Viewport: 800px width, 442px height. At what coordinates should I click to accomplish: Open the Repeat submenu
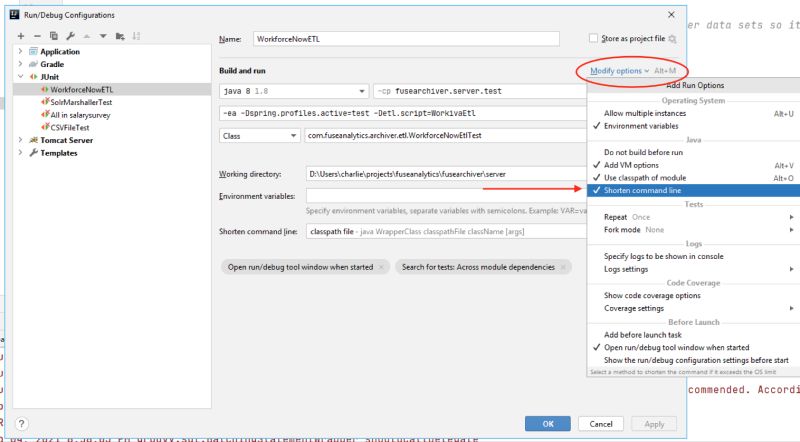point(693,217)
